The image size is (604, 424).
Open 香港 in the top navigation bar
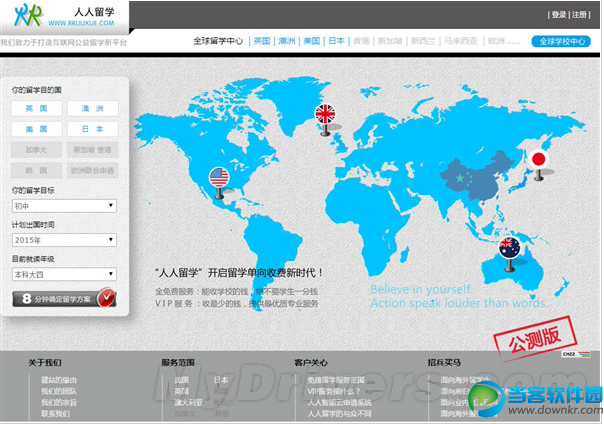(361, 41)
